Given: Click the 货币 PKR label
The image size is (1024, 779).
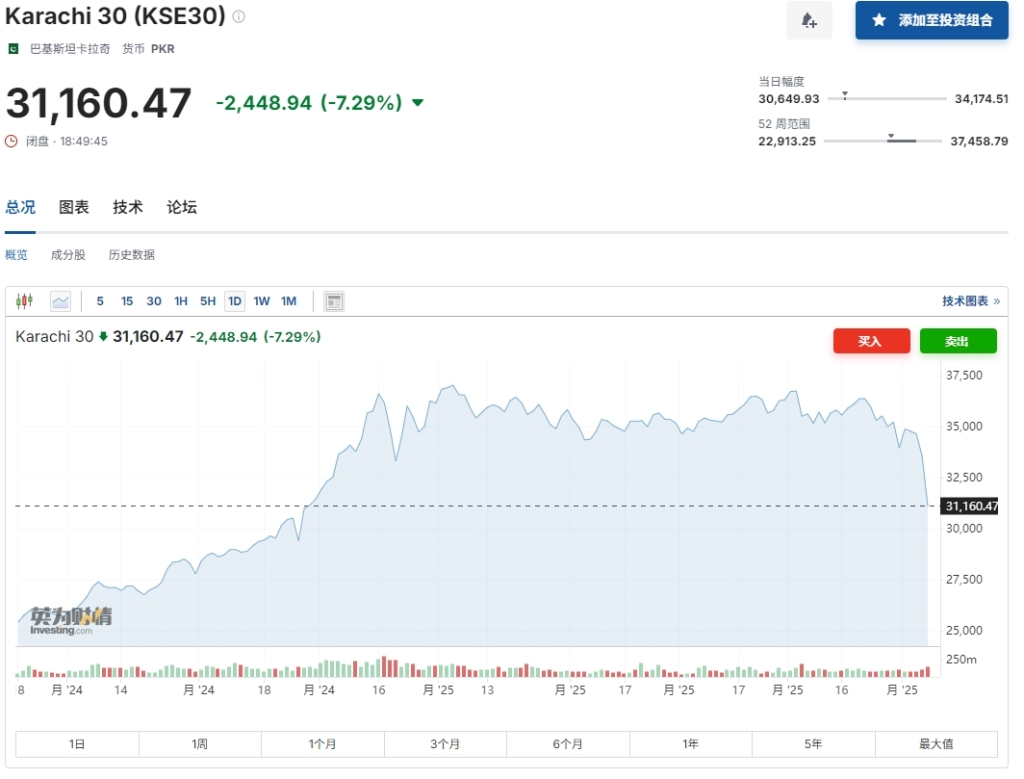Looking at the screenshot, I should (x=148, y=49).
